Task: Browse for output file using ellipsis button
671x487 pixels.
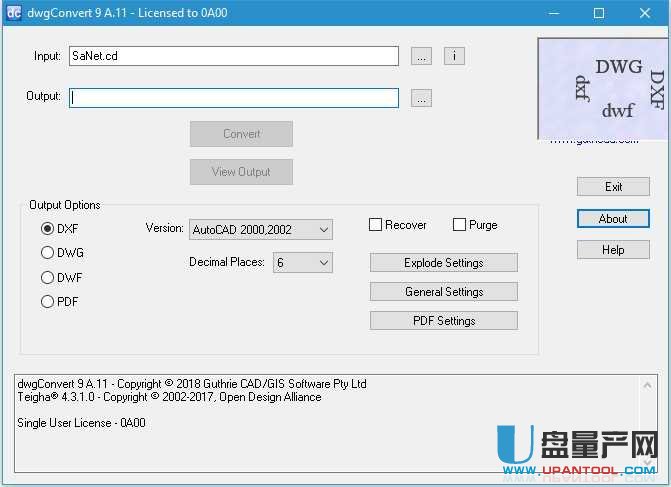Action: tap(421, 98)
